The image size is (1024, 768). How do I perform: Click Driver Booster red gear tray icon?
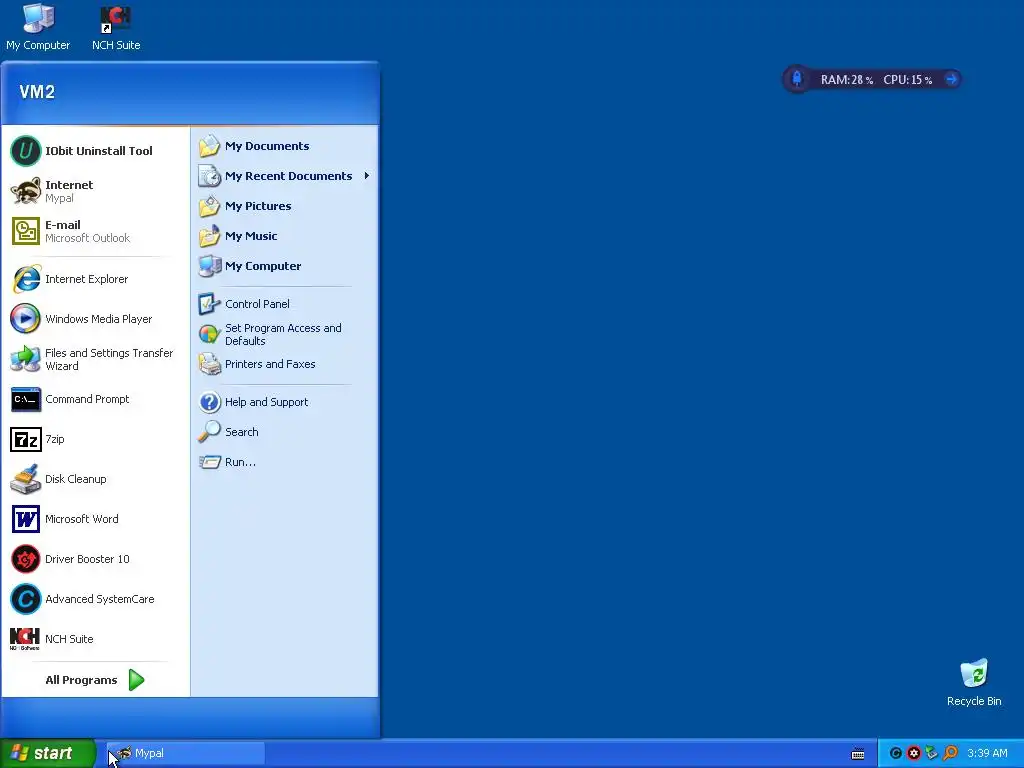click(x=914, y=754)
